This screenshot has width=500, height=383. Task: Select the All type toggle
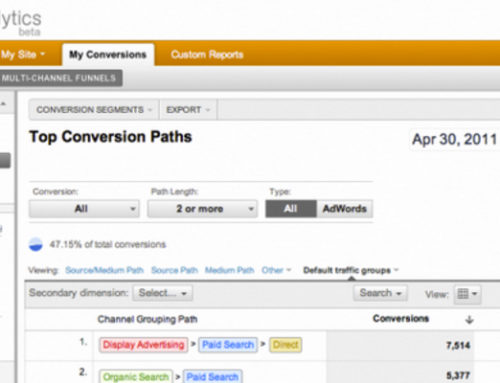click(291, 209)
